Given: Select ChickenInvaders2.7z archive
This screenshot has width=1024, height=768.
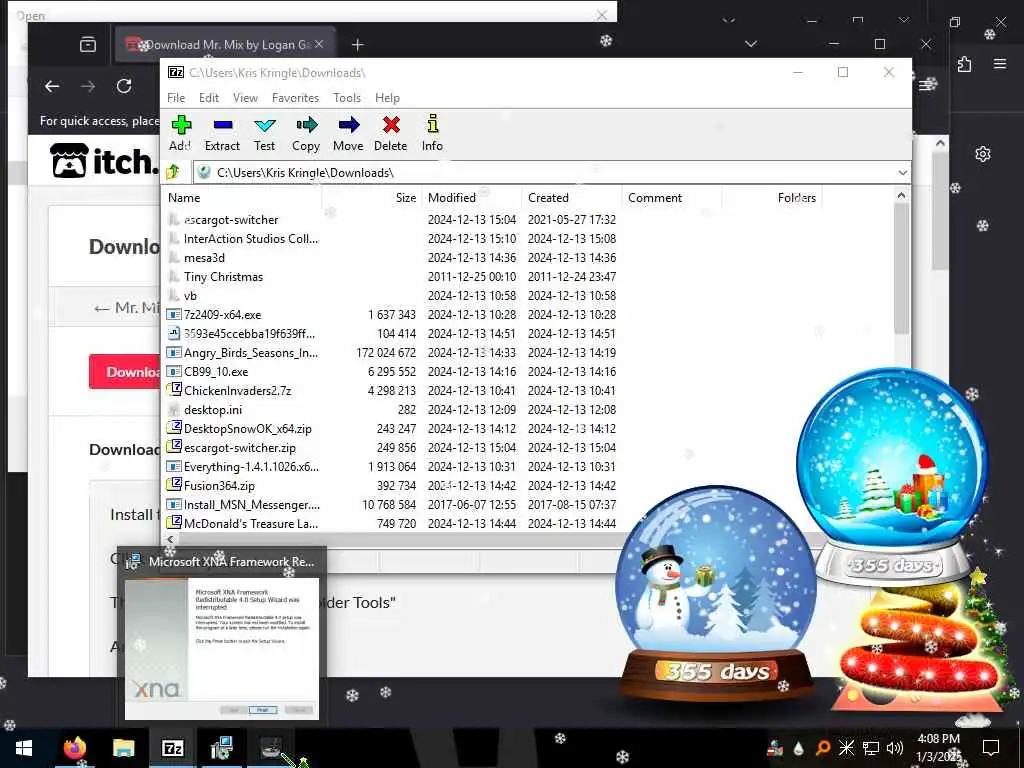Looking at the screenshot, I should tap(238, 391).
